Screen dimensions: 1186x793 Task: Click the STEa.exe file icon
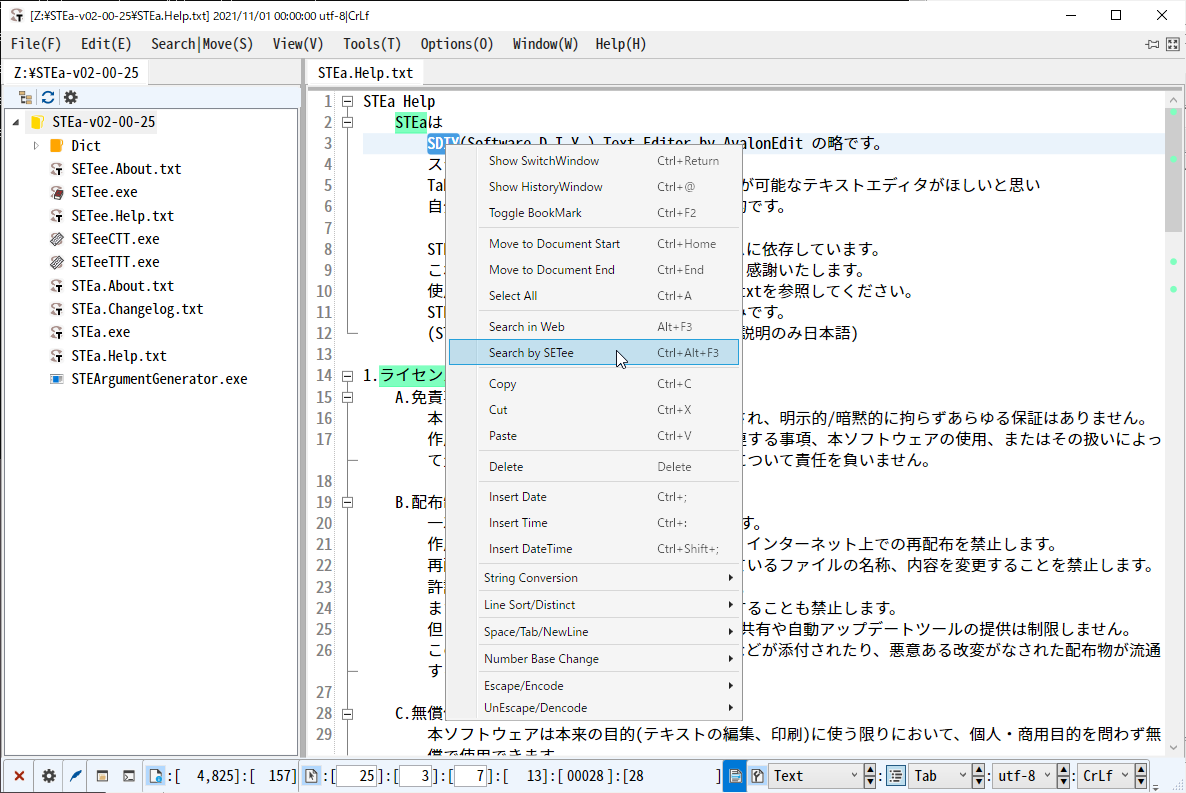56,332
